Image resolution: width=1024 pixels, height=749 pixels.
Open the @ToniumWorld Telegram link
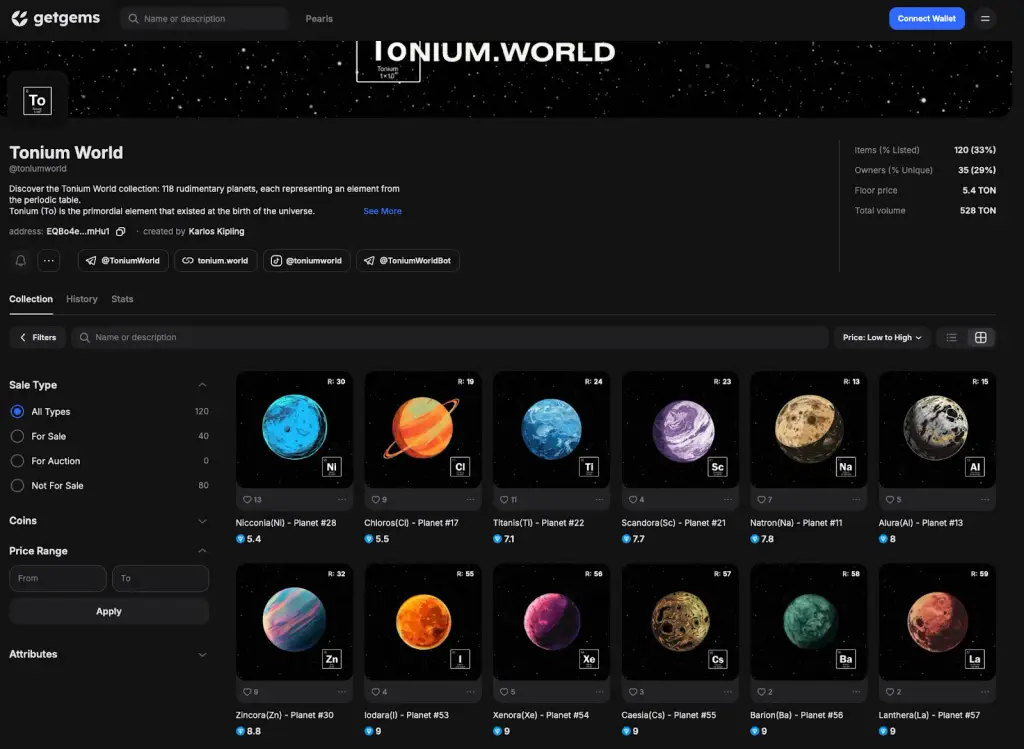coord(123,261)
